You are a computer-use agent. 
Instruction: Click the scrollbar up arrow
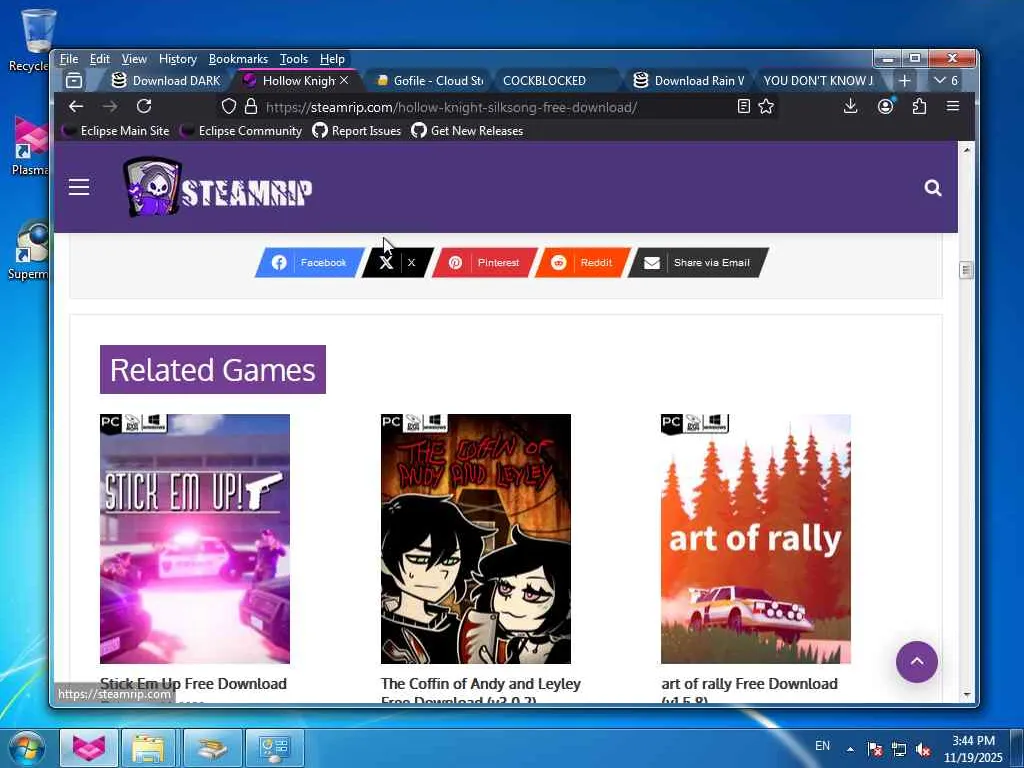coord(967,150)
